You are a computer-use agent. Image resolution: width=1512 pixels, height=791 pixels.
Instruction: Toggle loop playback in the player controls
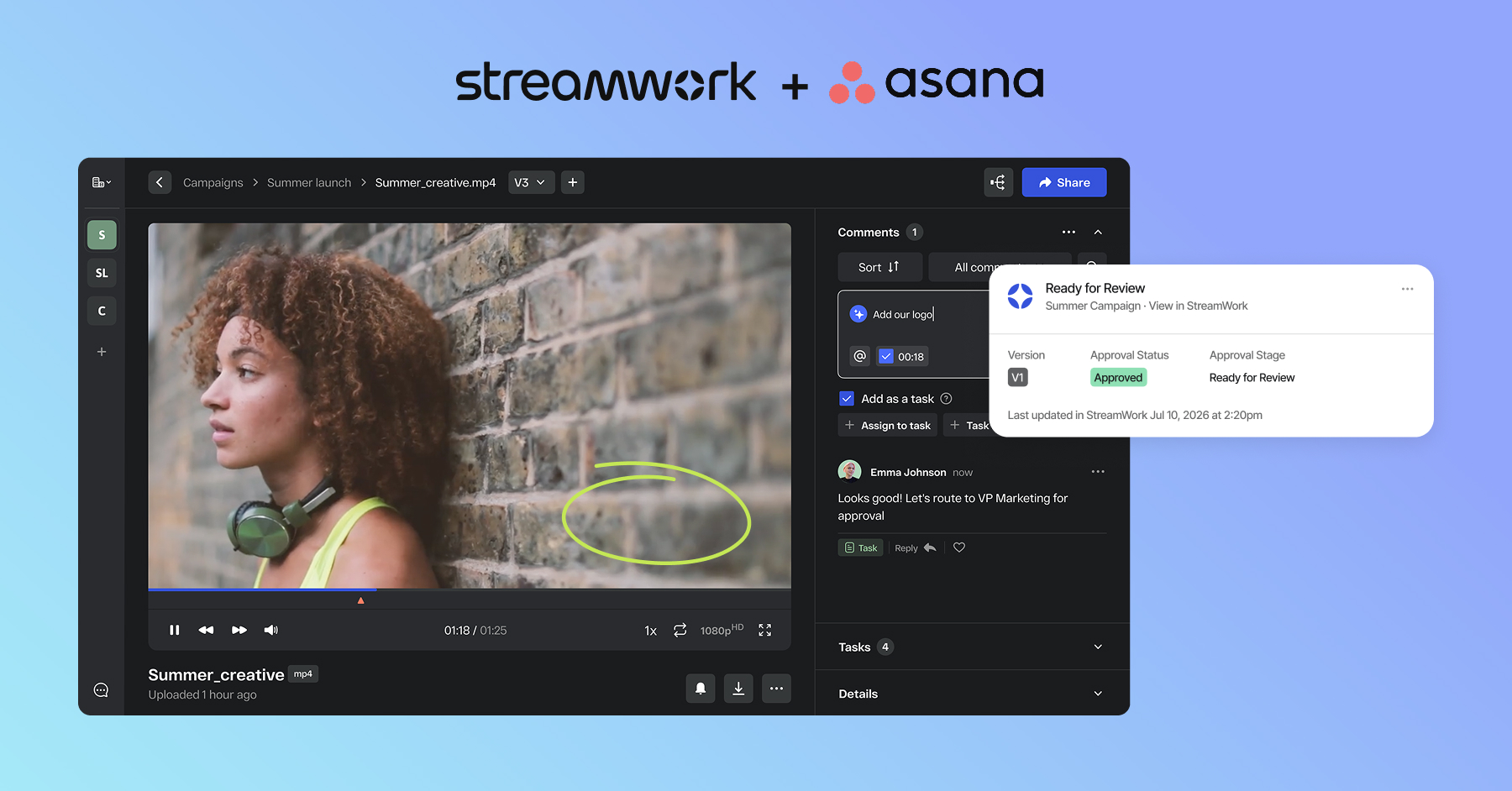pos(680,630)
